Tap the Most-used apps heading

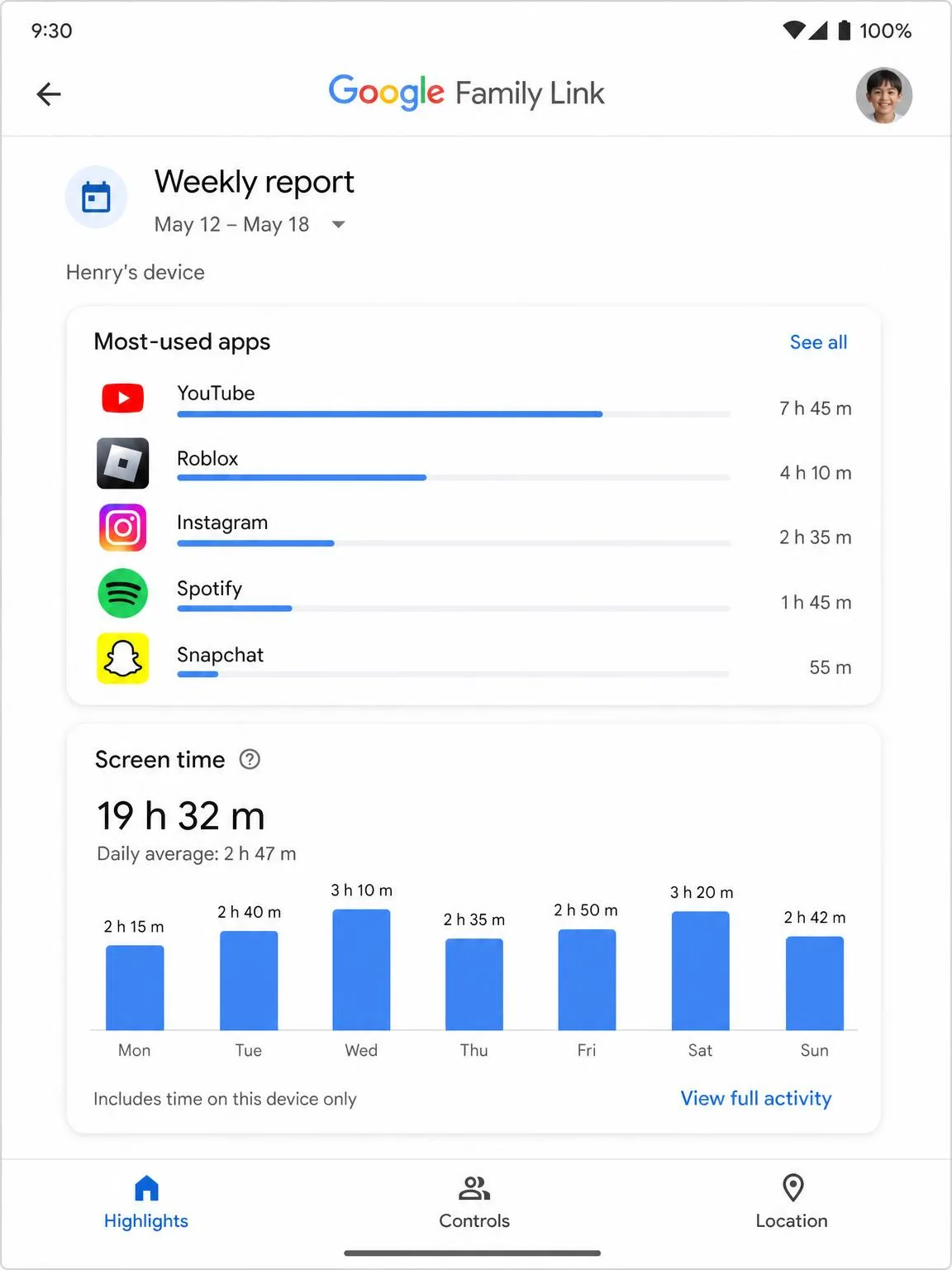[182, 341]
